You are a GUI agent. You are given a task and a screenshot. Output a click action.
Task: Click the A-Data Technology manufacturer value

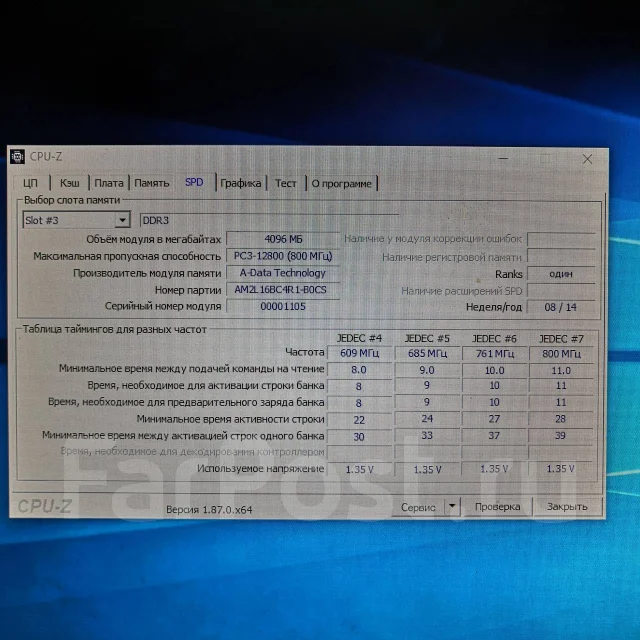(x=283, y=273)
